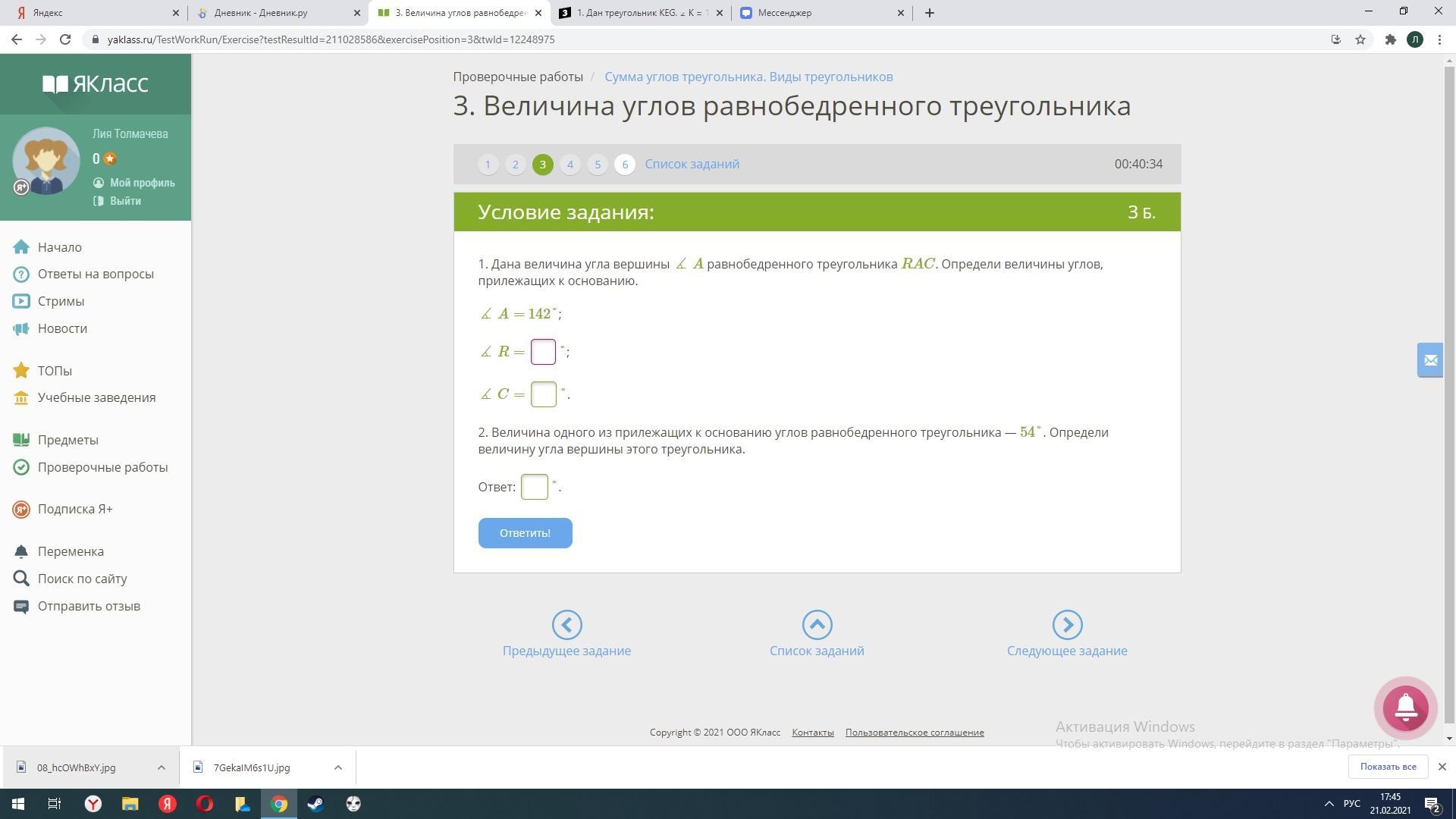Click the task list up-arrow circle icon
The width and height of the screenshot is (1456, 819).
[x=817, y=625]
